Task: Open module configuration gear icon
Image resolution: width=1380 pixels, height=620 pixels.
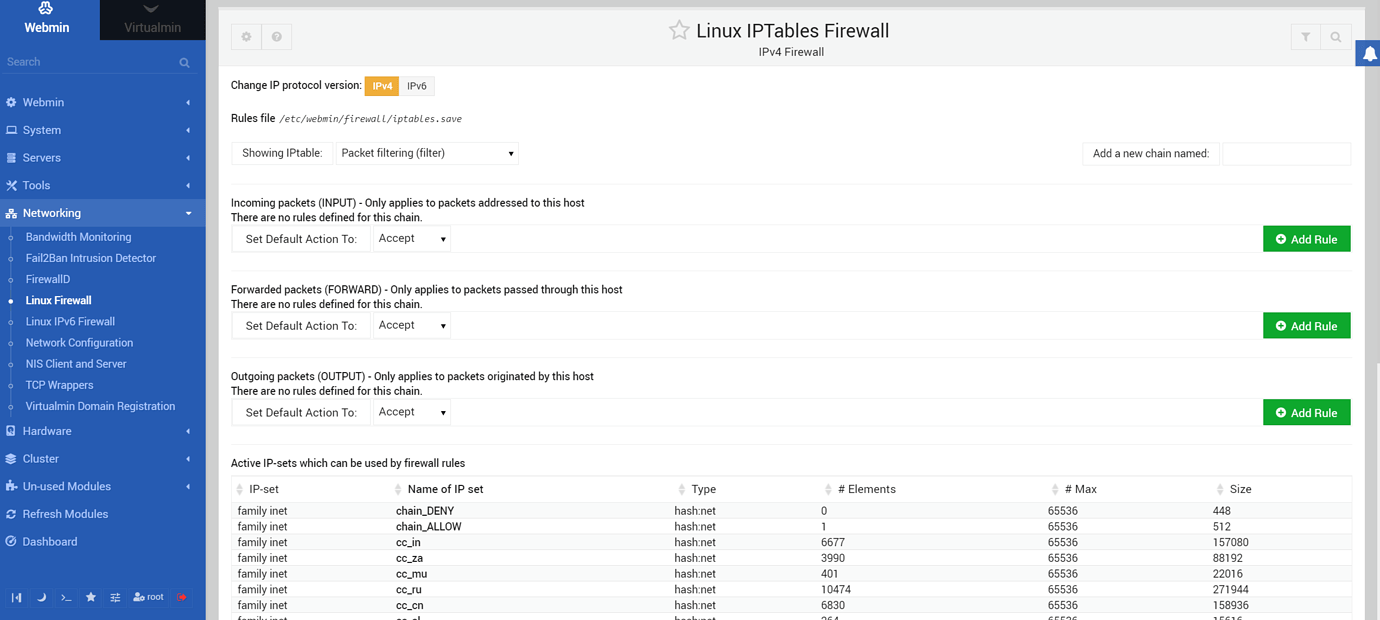Action: [x=247, y=37]
